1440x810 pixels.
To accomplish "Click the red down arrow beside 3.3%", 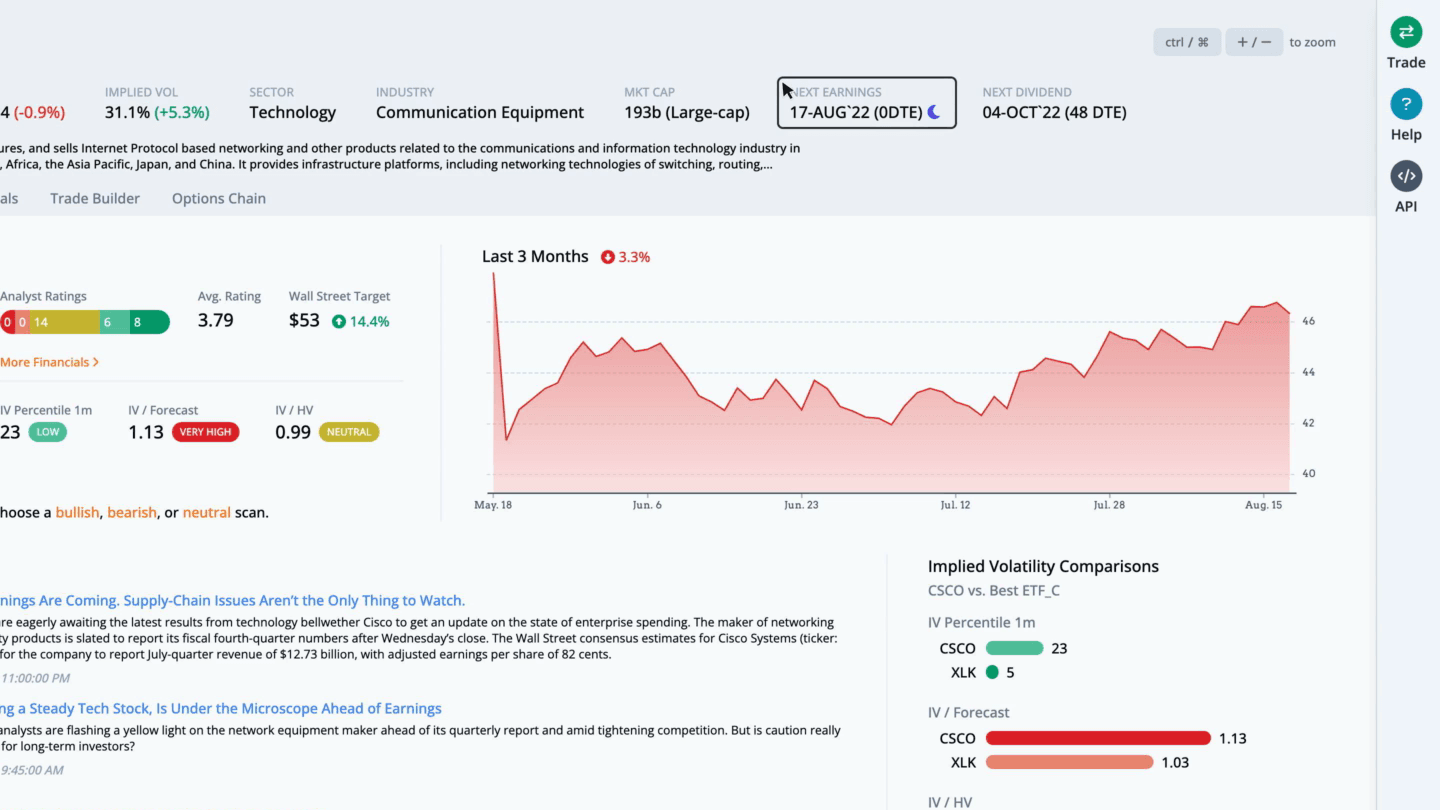I will (x=607, y=257).
